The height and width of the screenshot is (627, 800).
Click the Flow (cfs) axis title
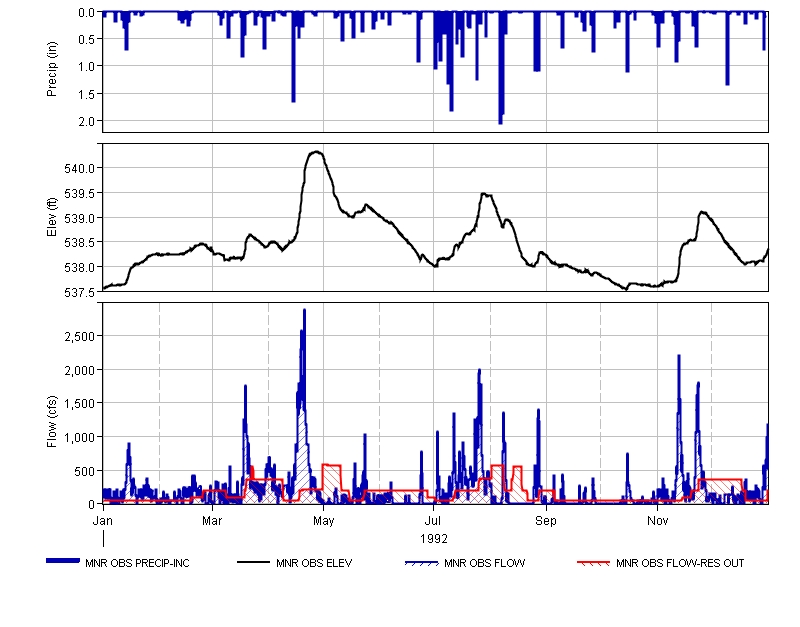click(52, 421)
